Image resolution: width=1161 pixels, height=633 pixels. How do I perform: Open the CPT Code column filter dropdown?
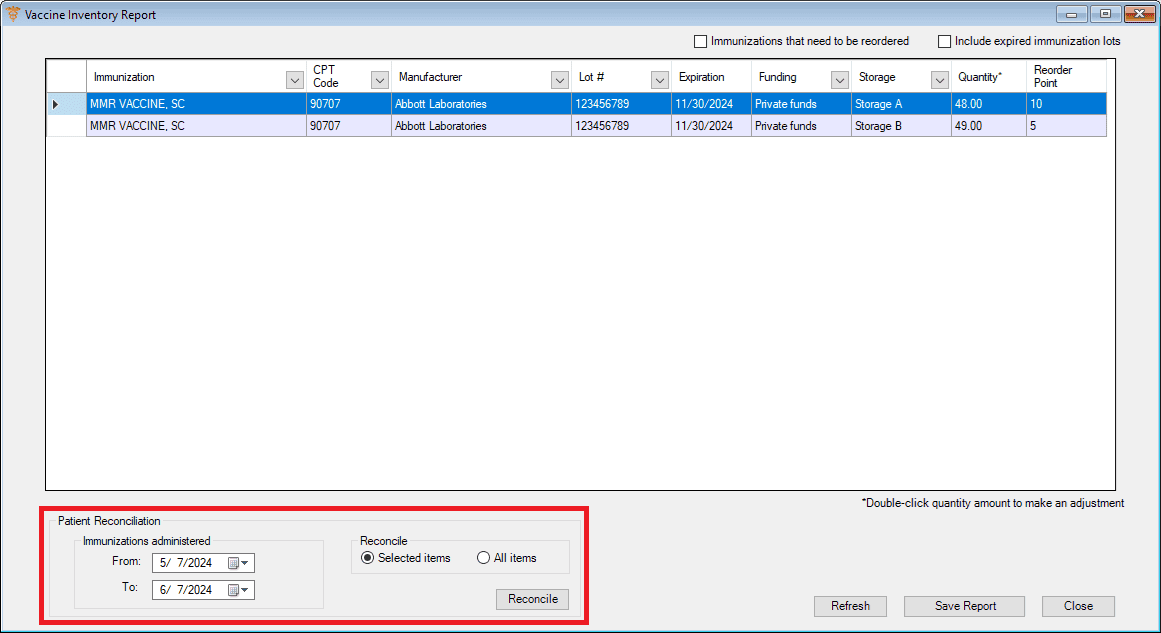[380, 80]
